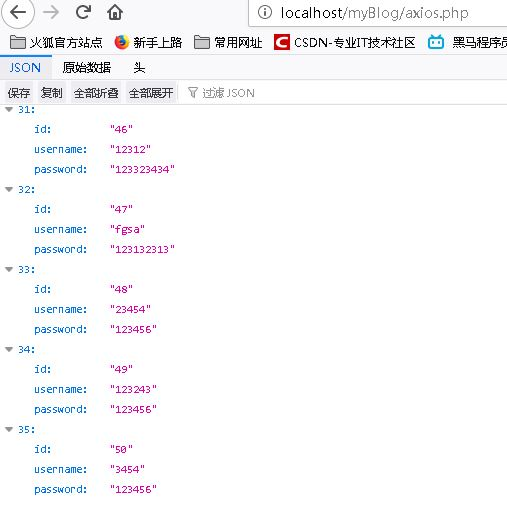507x505 pixels.
Task: Click the forward navigation arrow
Action: (51, 13)
